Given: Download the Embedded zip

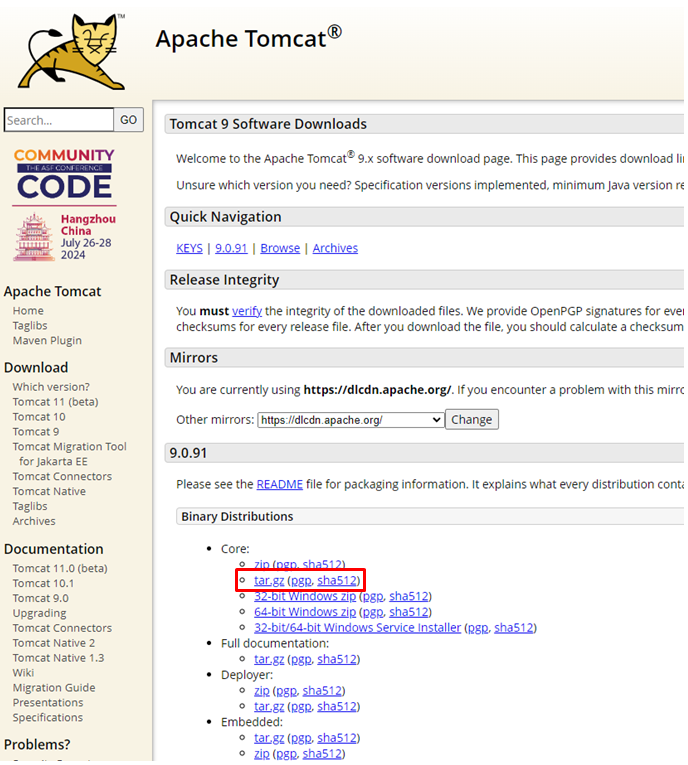Looking at the screenshot, I should click(x=262, y=754).
